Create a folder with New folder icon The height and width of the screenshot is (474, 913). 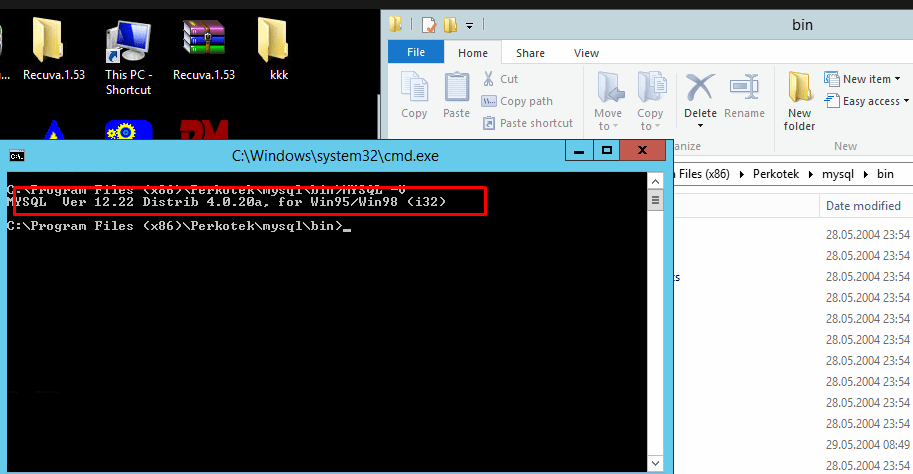point(799,100)
